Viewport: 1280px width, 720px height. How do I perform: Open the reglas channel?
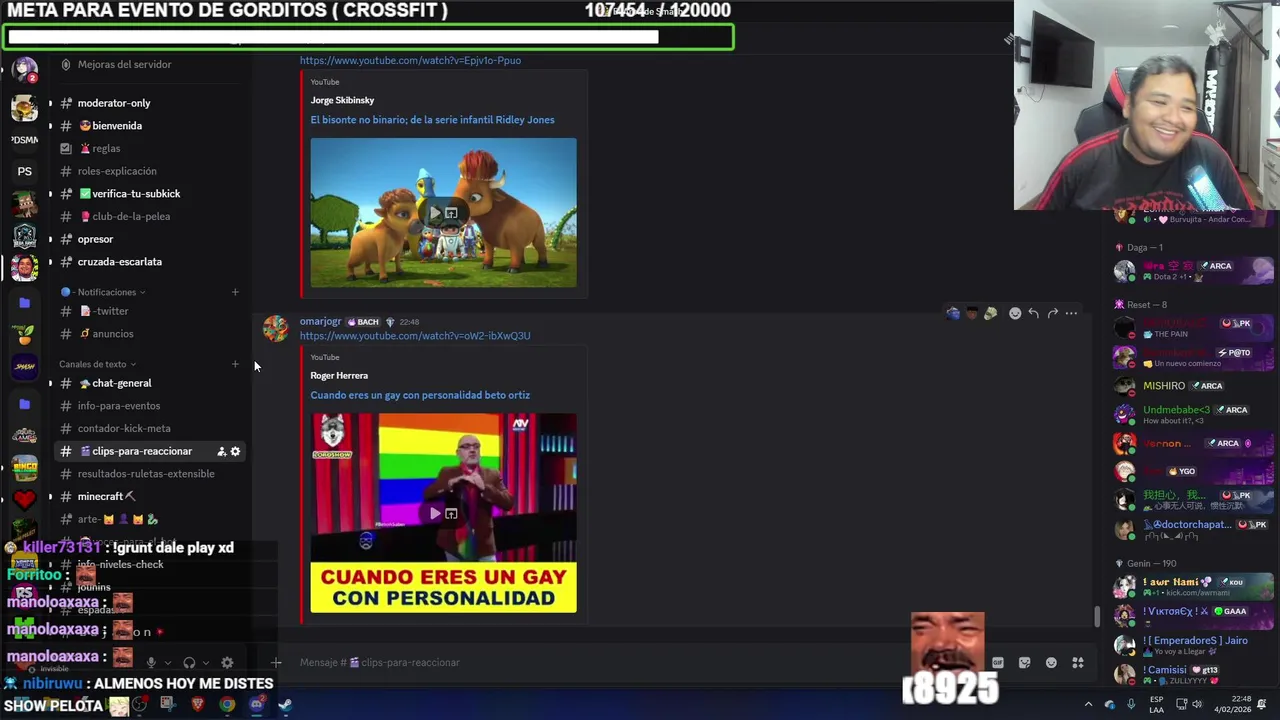coord(106,148)
